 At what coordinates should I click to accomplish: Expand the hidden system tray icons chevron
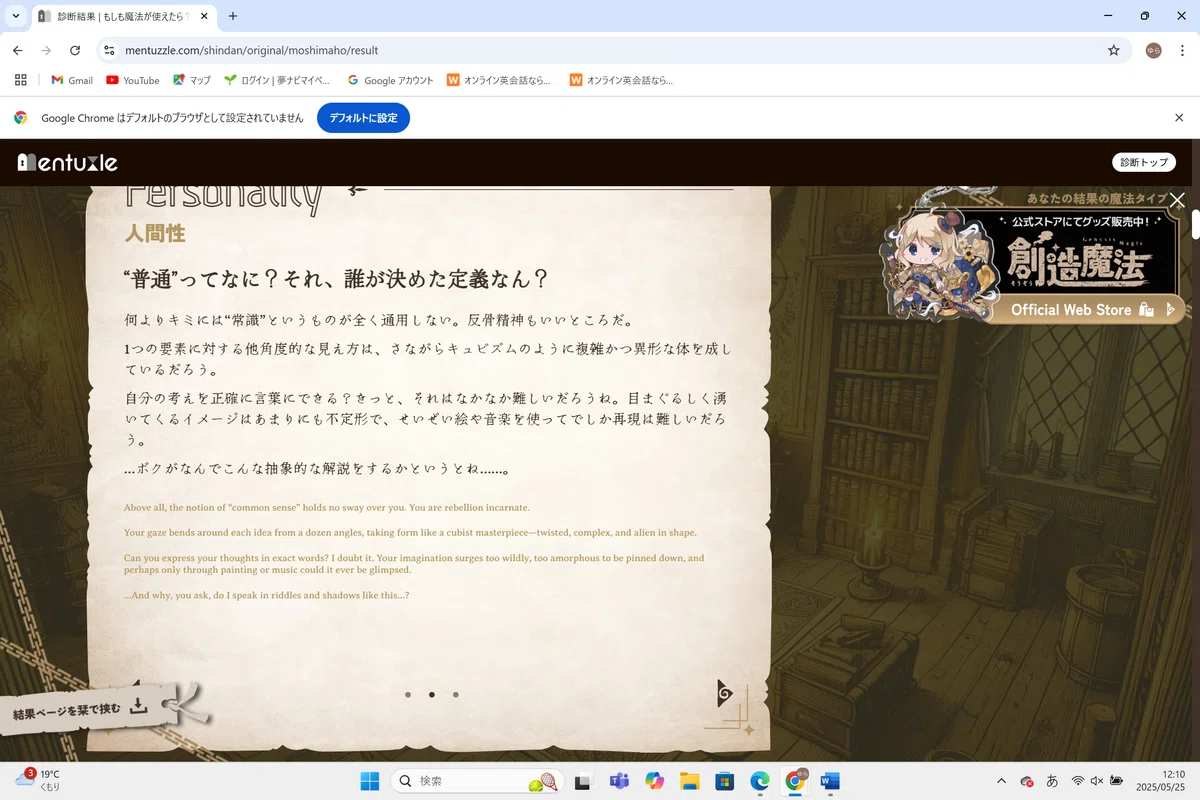coord(1001,781)
